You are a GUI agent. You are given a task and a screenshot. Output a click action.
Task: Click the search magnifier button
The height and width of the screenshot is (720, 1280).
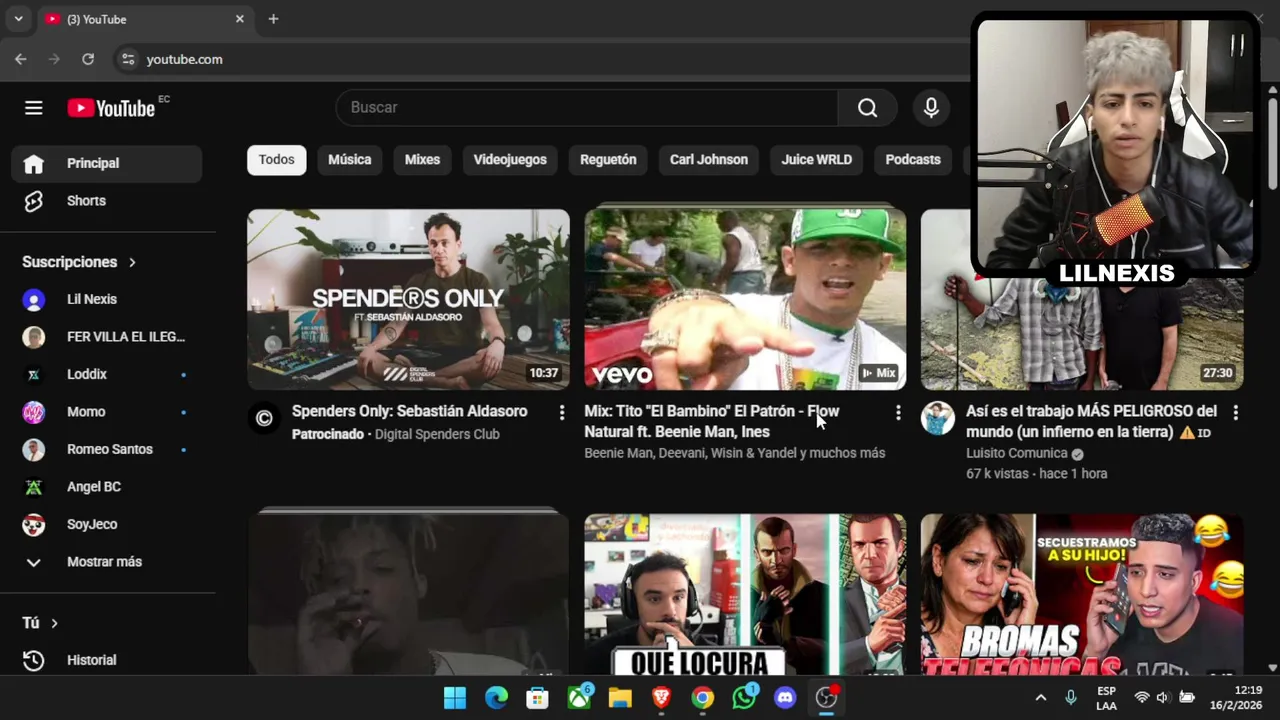coord(868,108)
